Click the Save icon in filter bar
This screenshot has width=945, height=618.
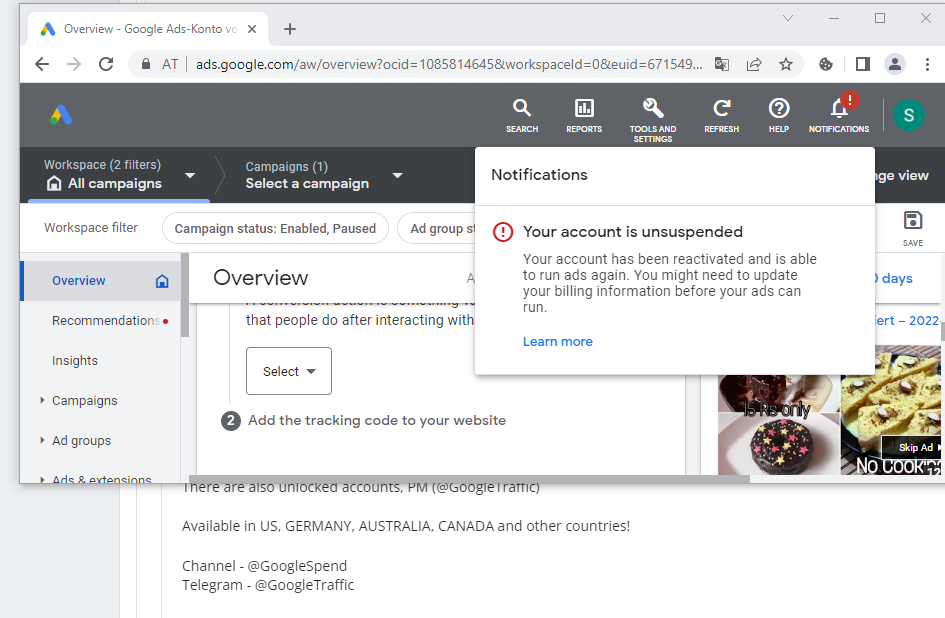pos(912,229)
